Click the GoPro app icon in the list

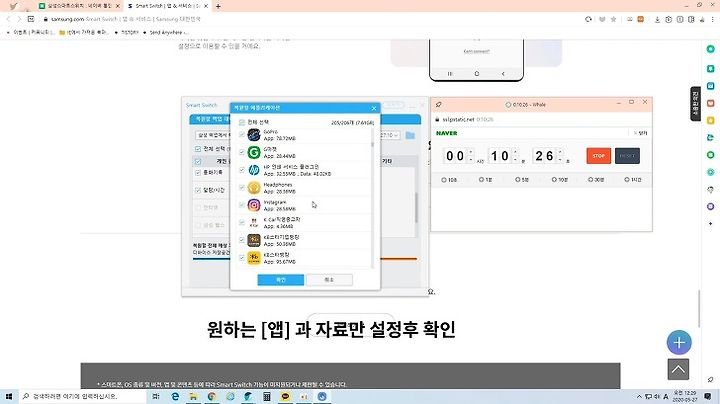click(x=254, y=135)
